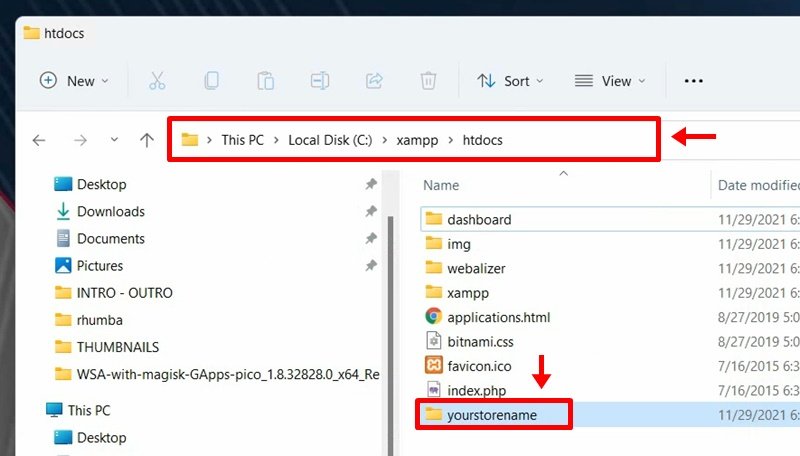Click the Chrome icon of applications.html
Screen dimensions: 800x456
point(433,316)
